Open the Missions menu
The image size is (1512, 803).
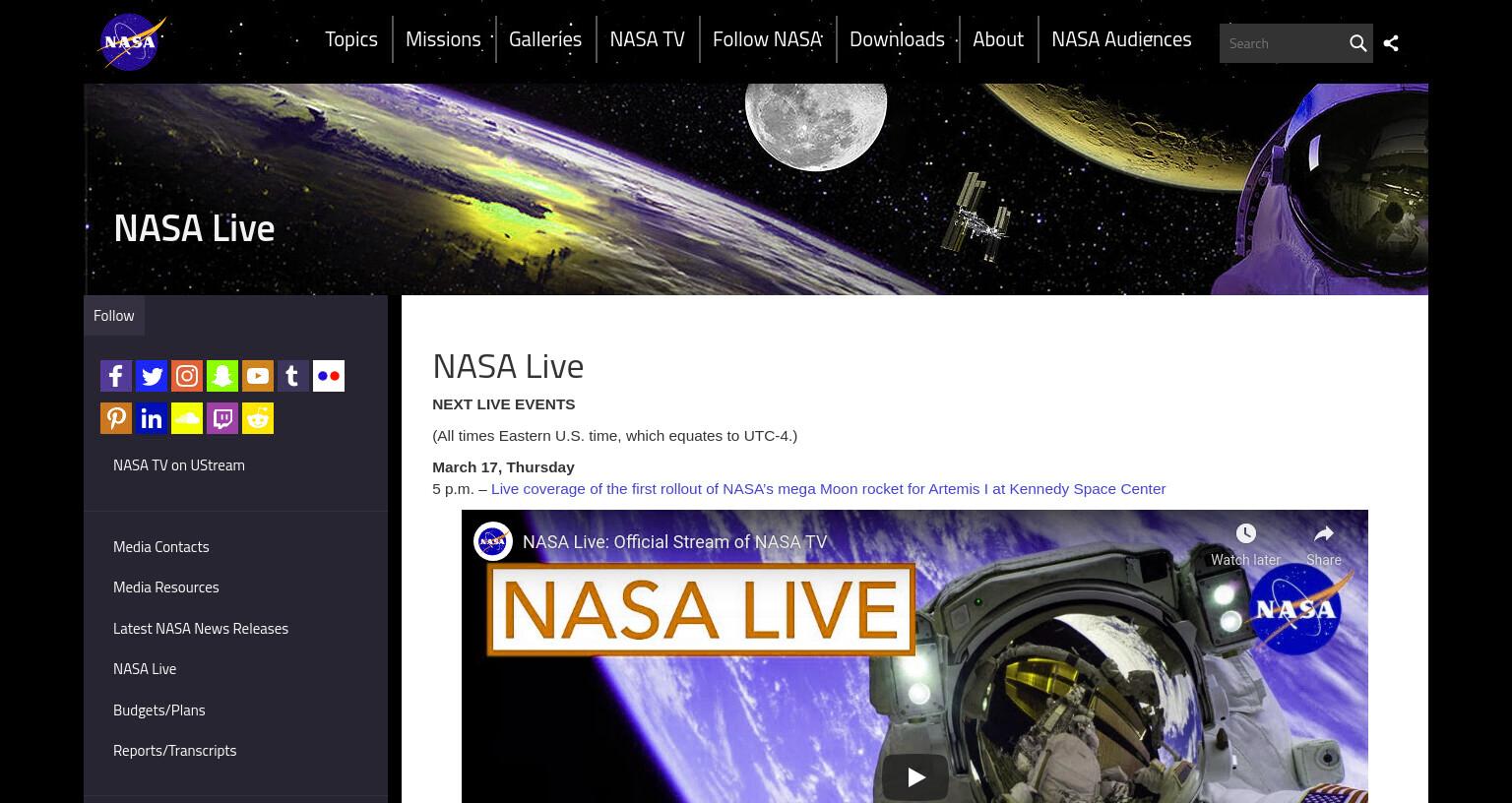tap(443, 38)
